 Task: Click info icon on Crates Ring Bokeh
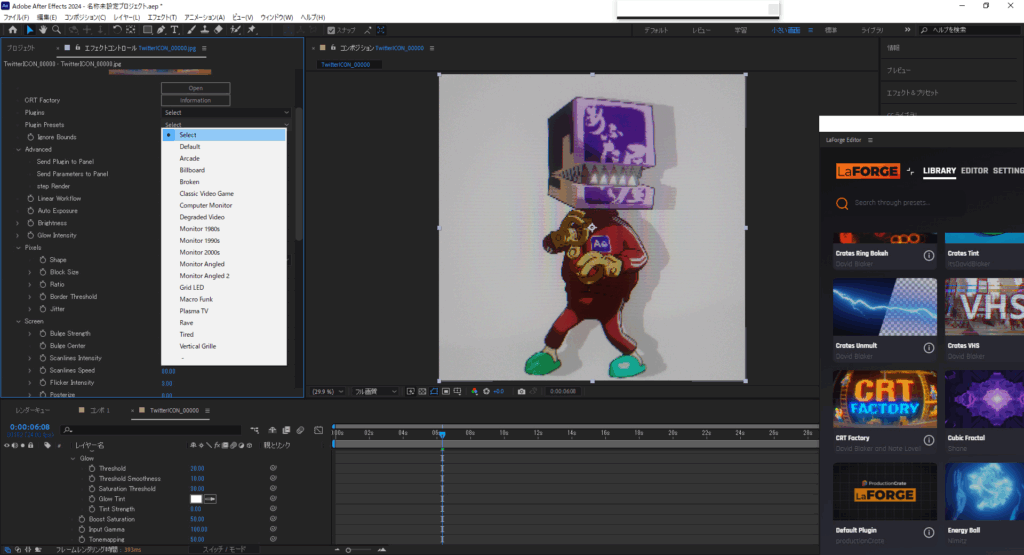click(x=928, y=256)
